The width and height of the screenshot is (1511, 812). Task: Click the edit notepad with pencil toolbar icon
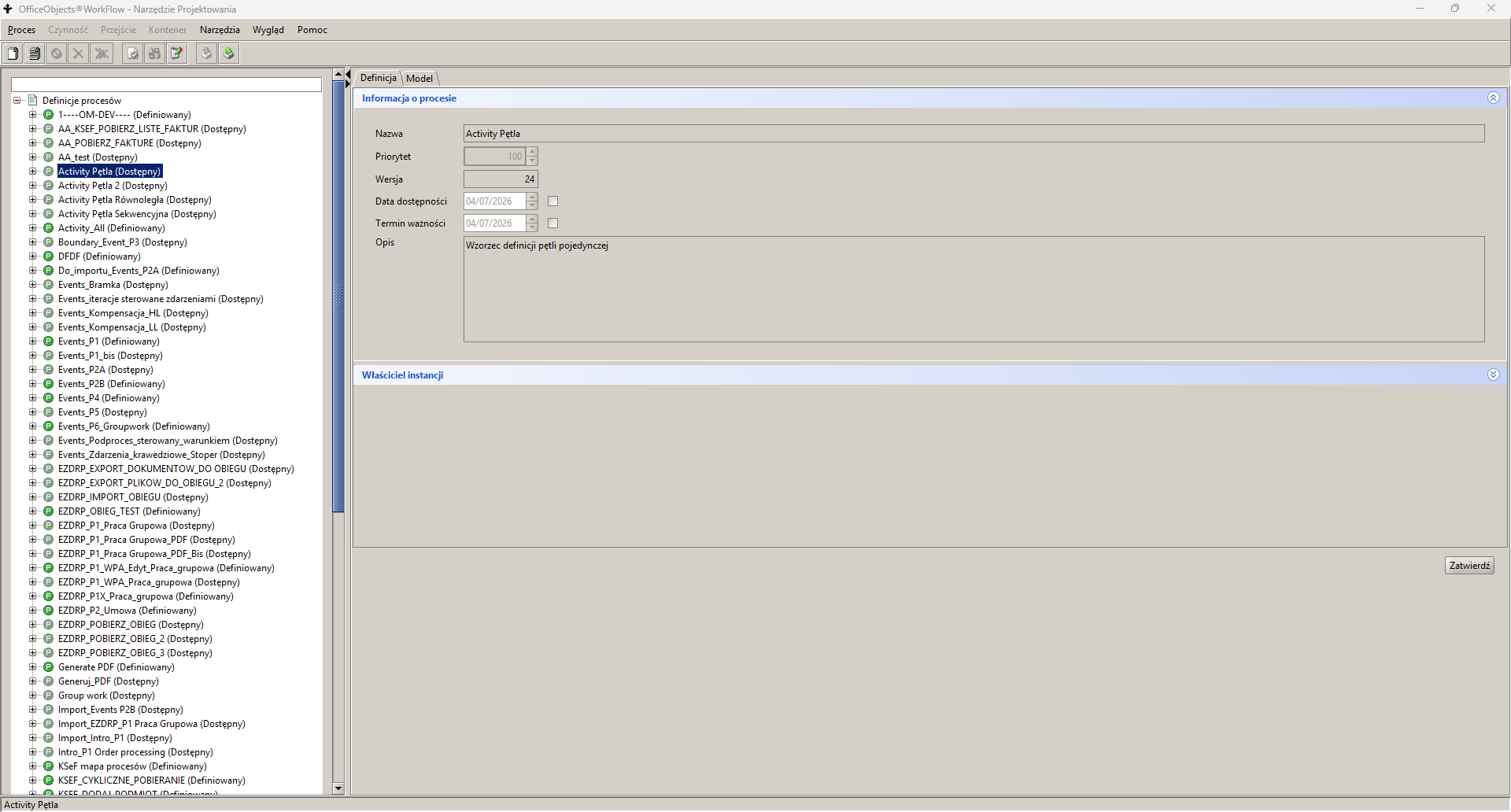click(x=177, y=54)
